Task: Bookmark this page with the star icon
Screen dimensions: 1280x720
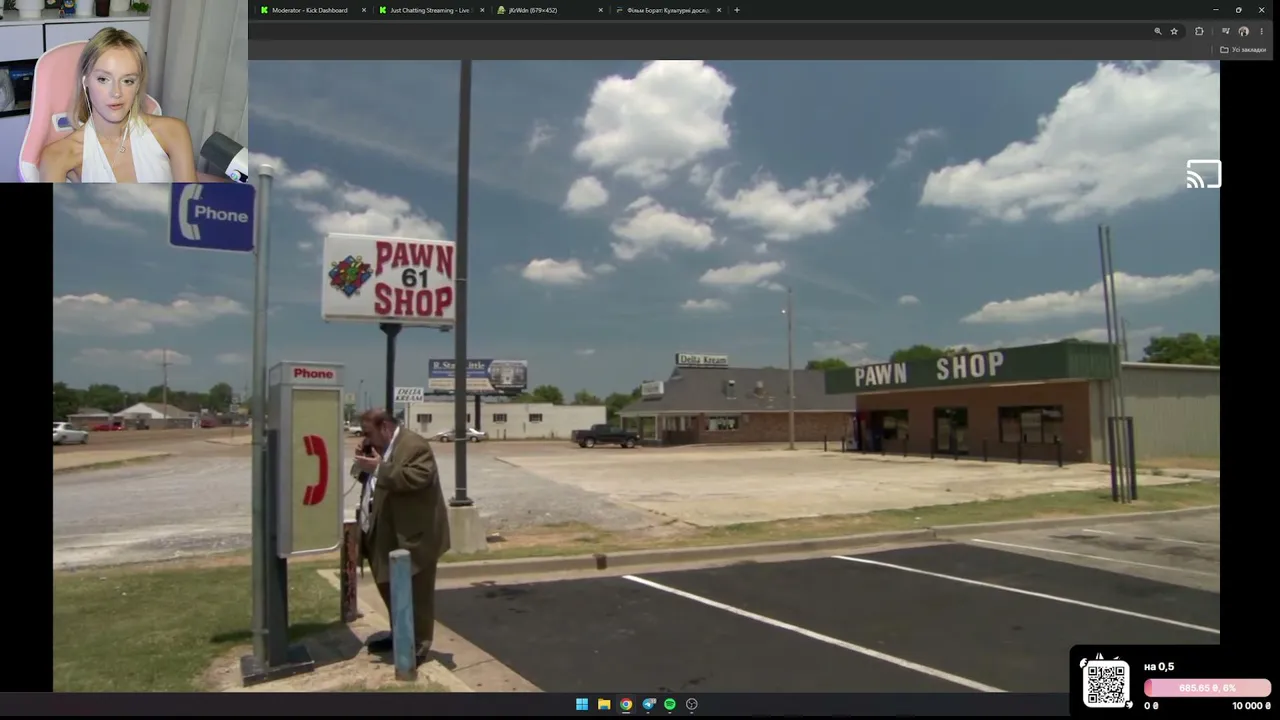Action: click(x=1174, y=31)
